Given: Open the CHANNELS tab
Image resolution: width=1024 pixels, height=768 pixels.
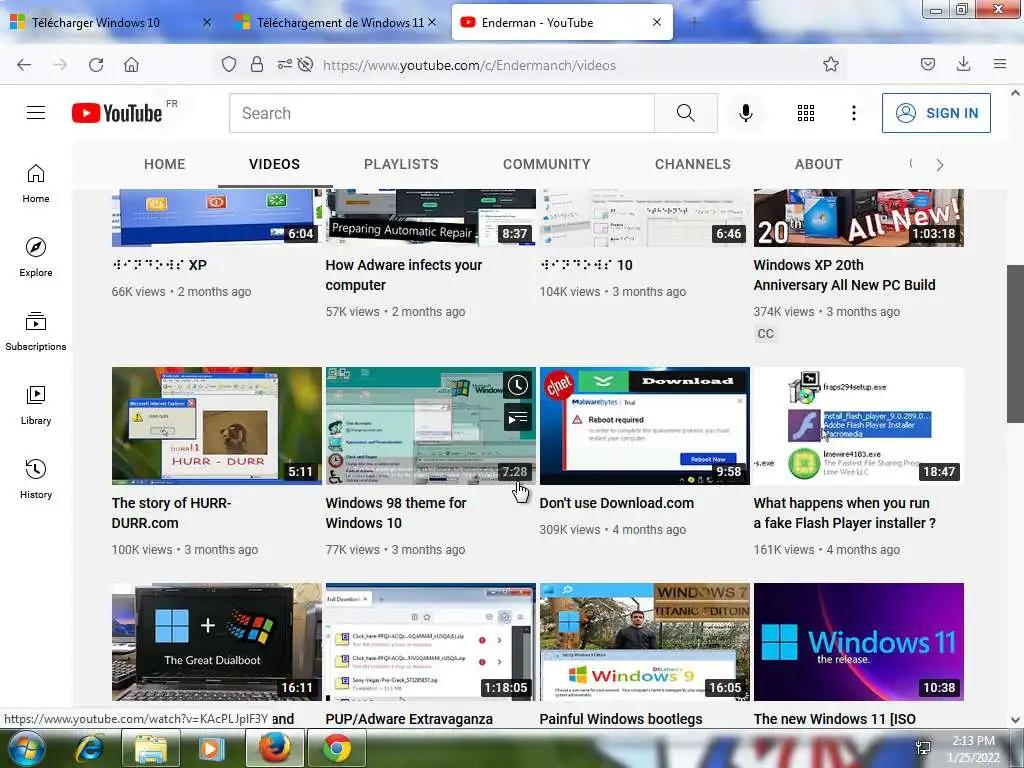Looking at the screenshot, I should 693,164.
